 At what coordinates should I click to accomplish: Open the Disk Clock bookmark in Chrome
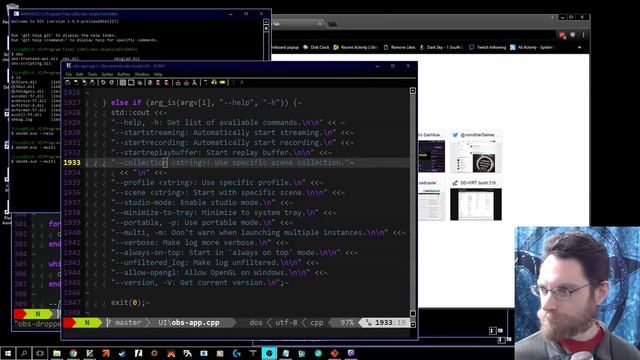(316, 47)
